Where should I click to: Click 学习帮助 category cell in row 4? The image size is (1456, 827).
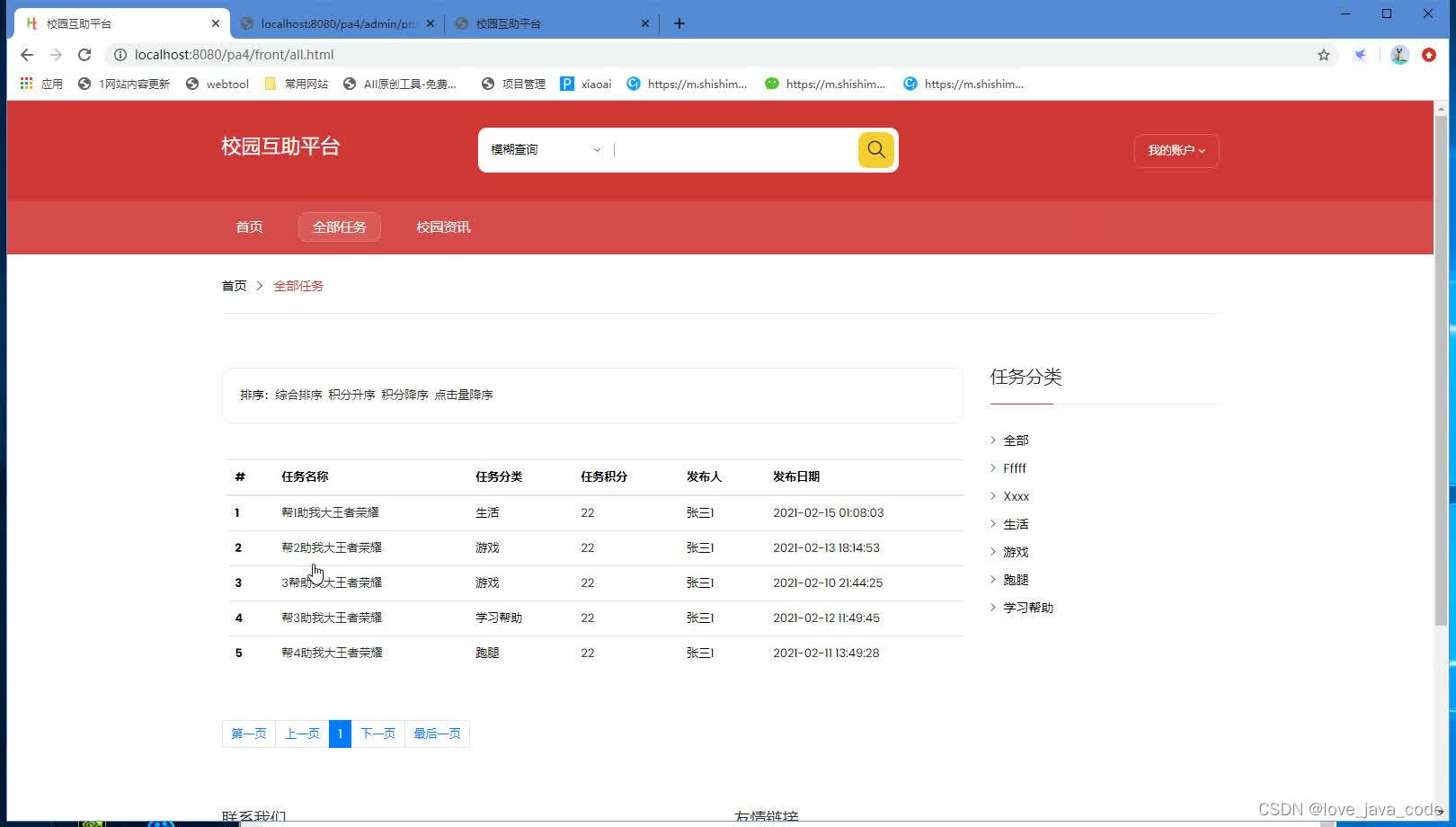click(x=499, y=618)
